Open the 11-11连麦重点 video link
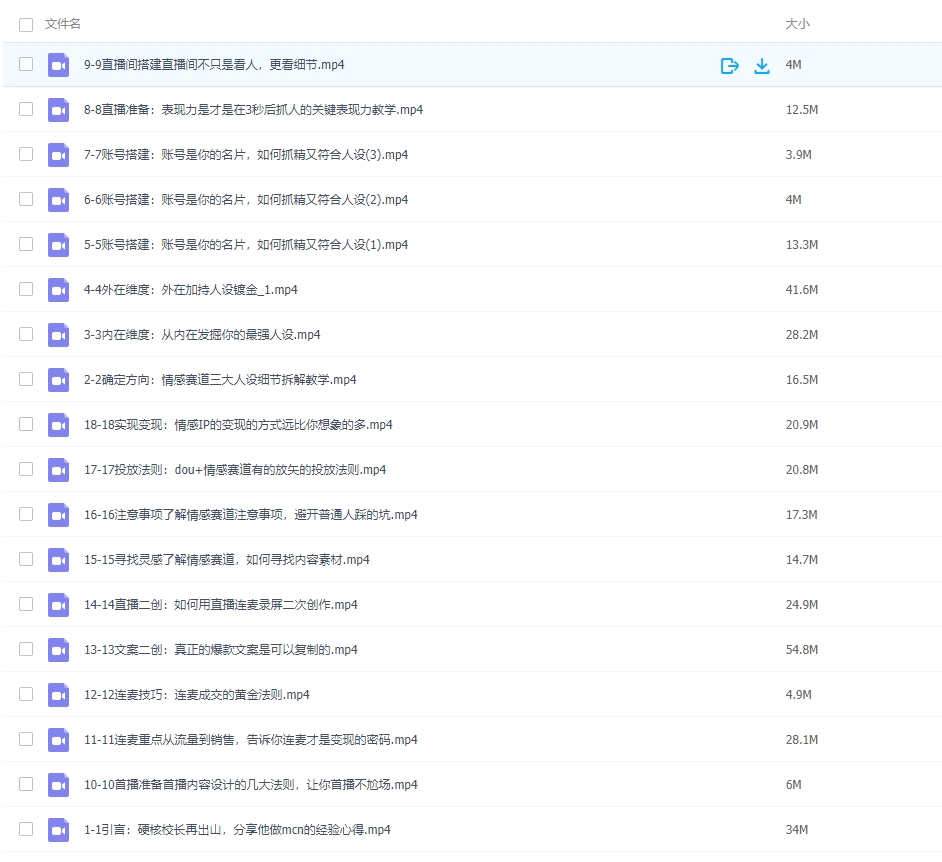Viewport: 942px width, 862px height. tap(240, 739)
